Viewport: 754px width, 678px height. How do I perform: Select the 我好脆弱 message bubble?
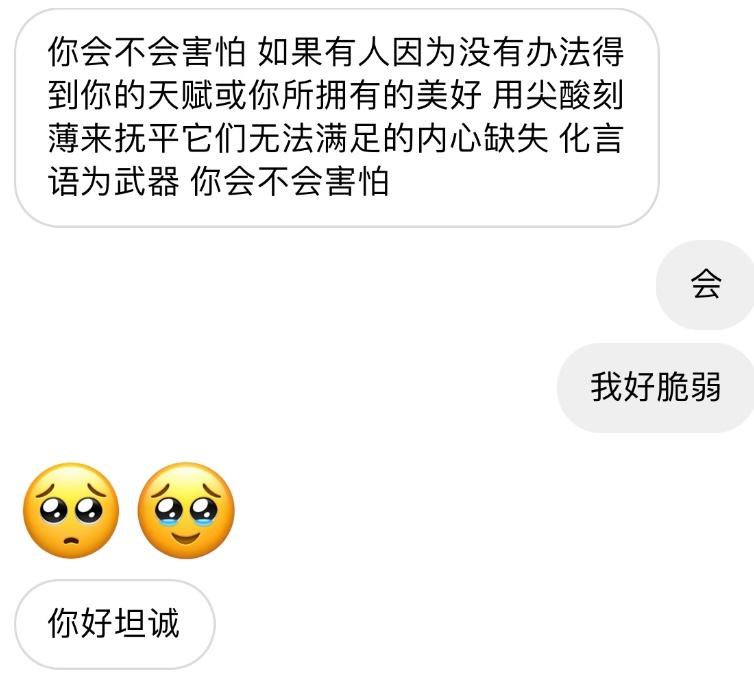pos(656,388)
